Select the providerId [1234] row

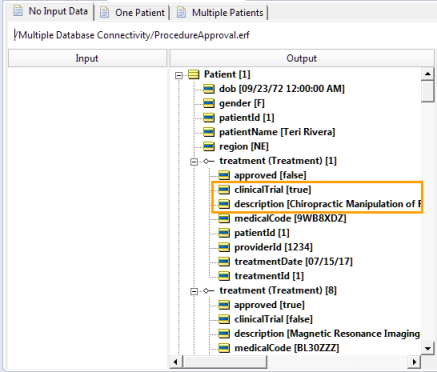pyautogui.click(x=273, y=247)
